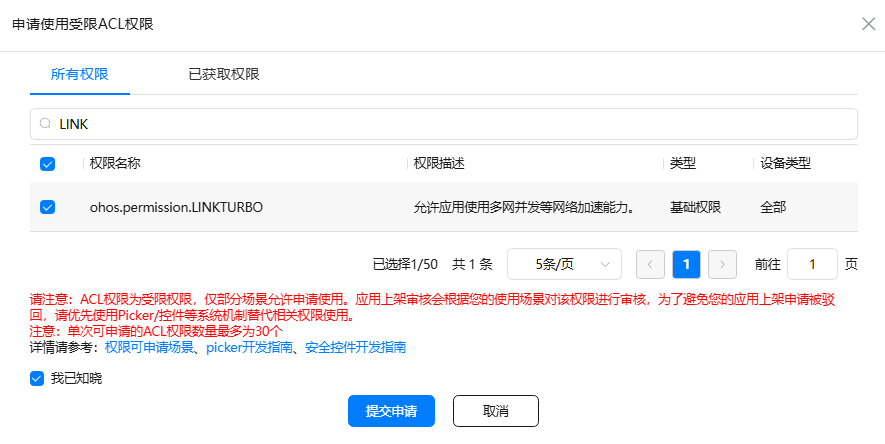This screenshot has height=444, width=885.
Task: Toggle the select-all header checkbox
Action: coord(47,164)
